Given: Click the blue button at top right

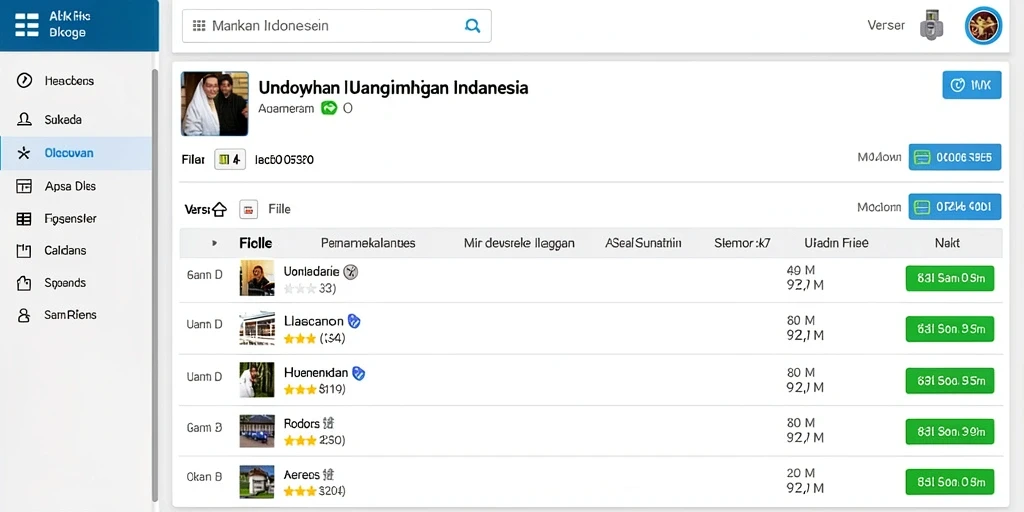Looking at the screenshot, I should (972, 85).
